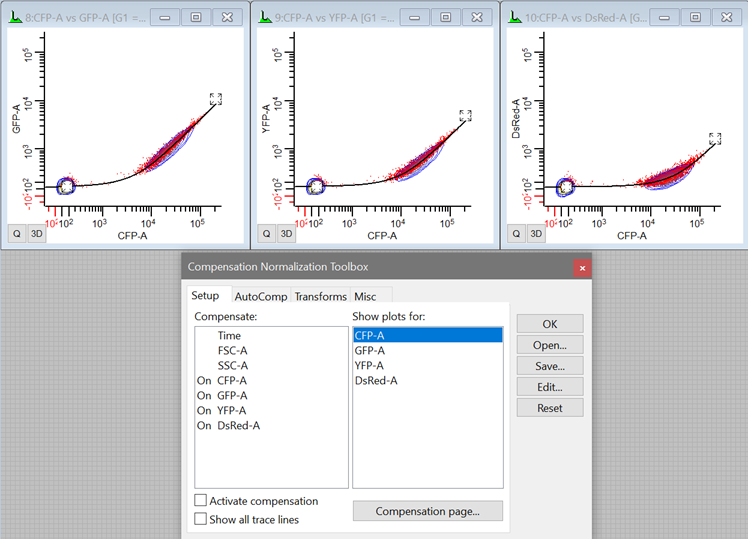Image resolution: width=748 pixels, height=539 pixels.
Task: Click the Compensation page... button
Action: [427, 511]
